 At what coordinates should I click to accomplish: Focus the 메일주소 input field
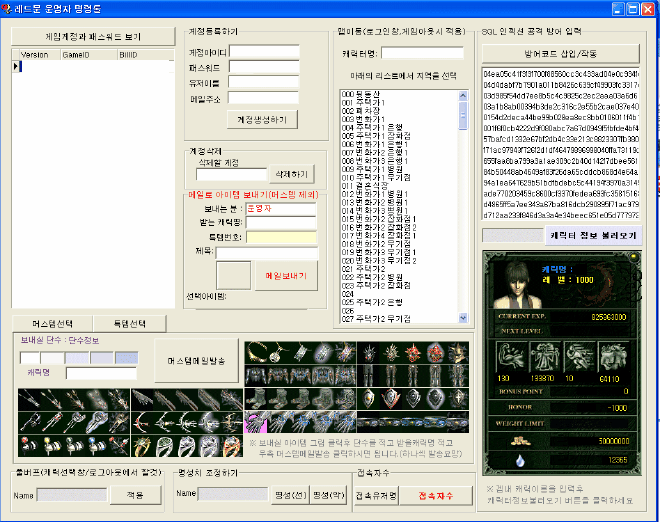[263, 98]
